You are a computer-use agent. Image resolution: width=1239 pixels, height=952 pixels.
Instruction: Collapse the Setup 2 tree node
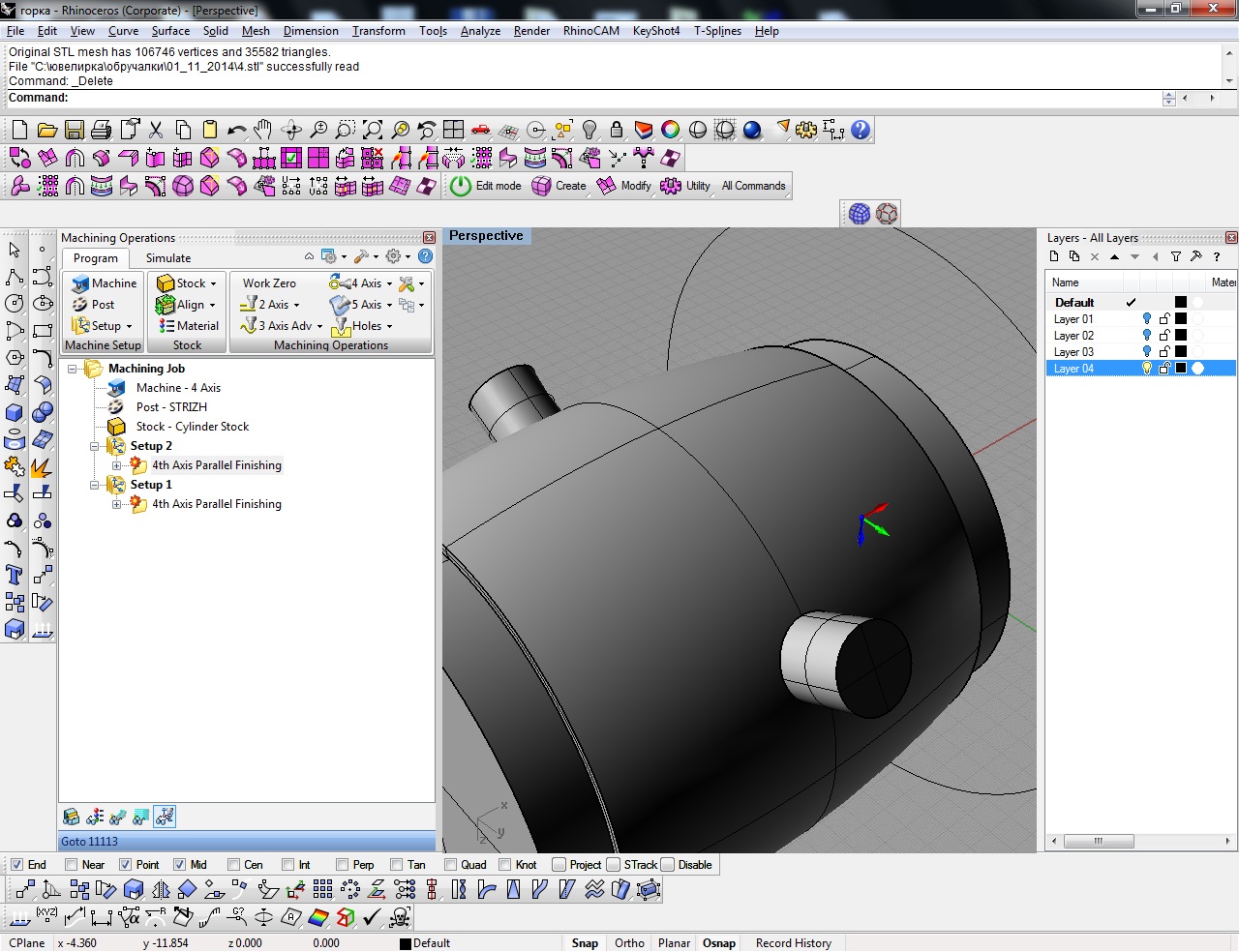(x=95, y=446)
